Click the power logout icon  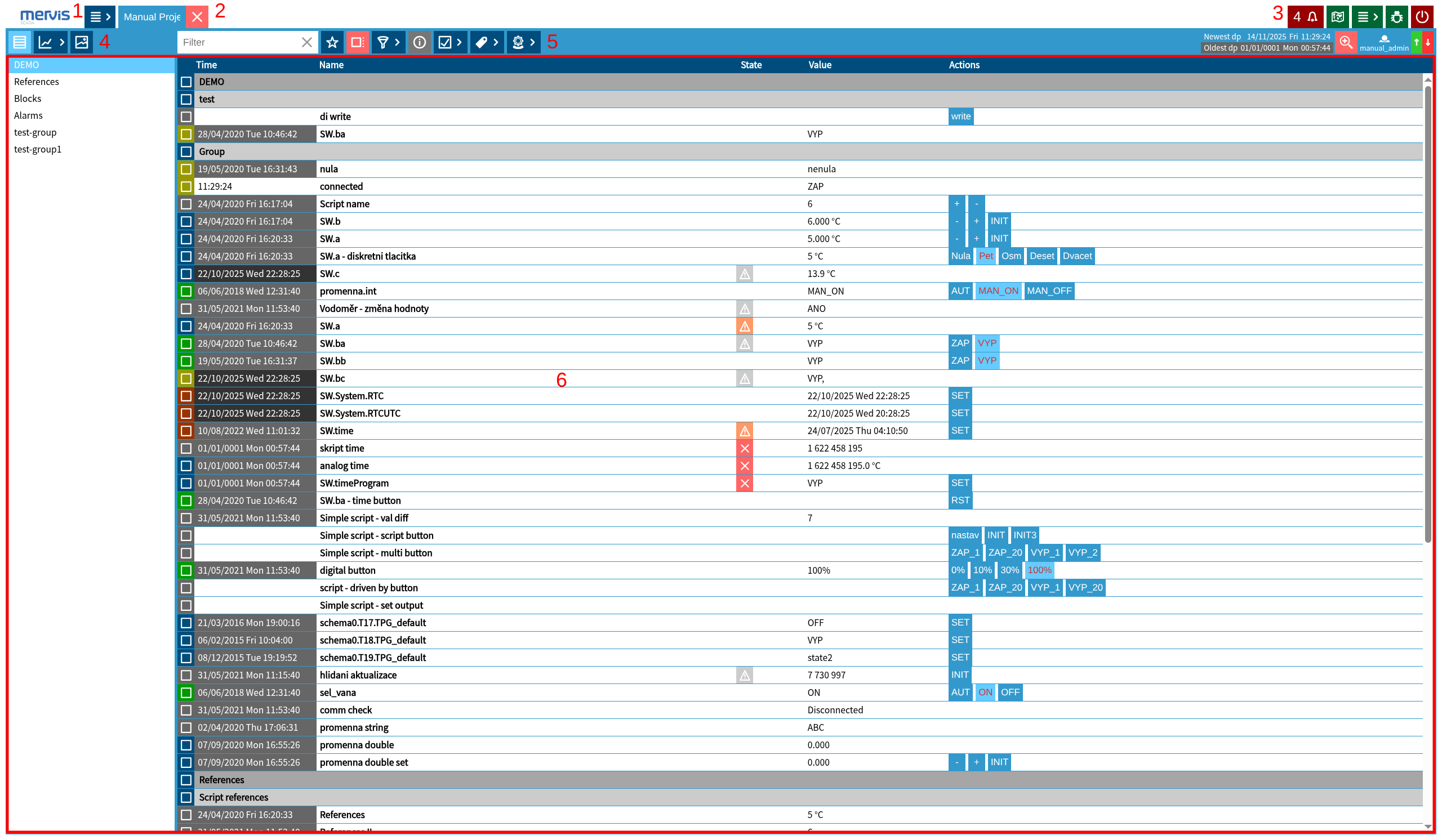point(1422,16)
